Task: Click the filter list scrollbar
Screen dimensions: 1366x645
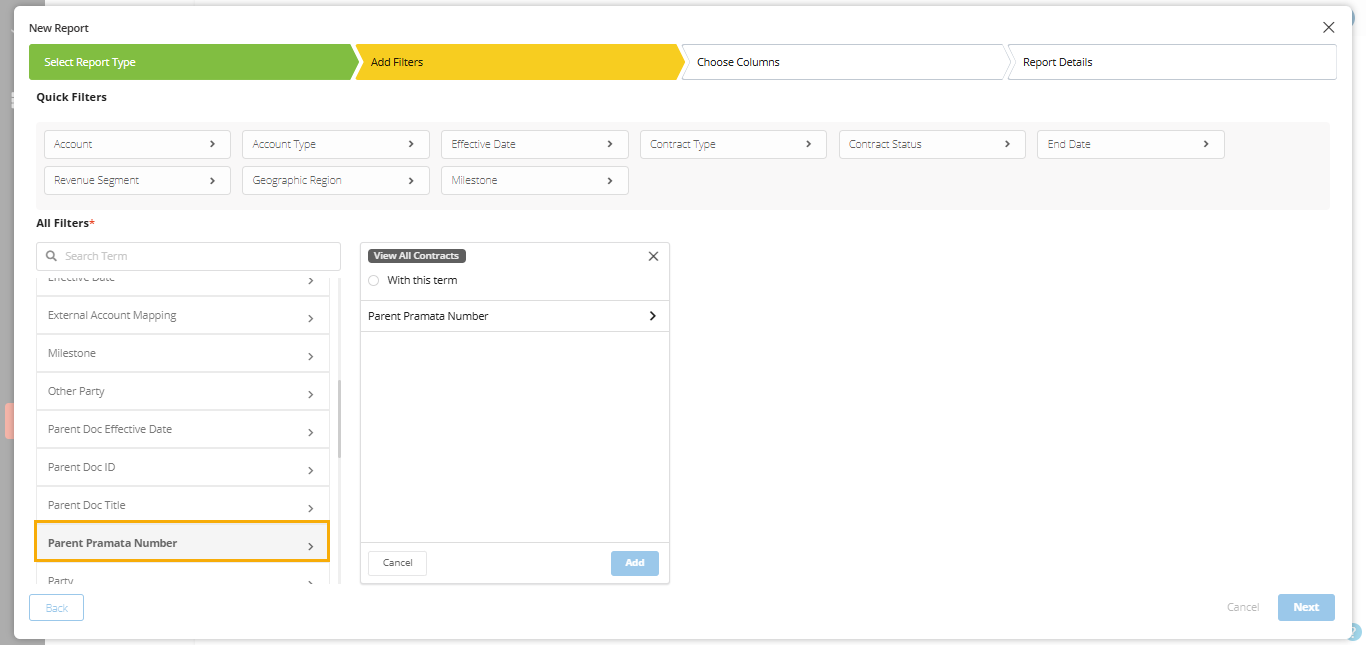Action: point(340,418)
